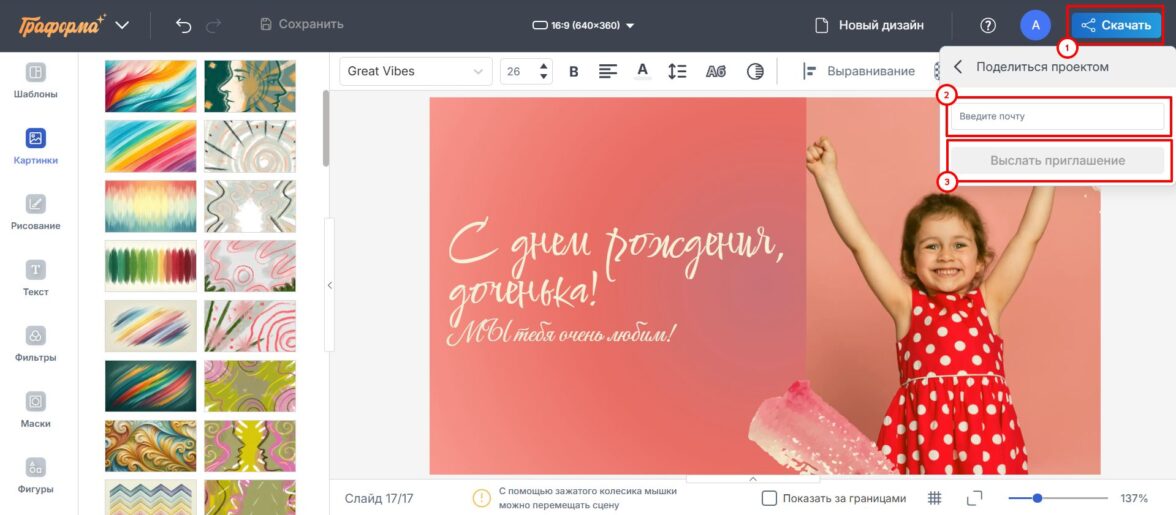Open the Шаблоны sidebar tab
The image size is (1176, 515).
coord(36,81)
